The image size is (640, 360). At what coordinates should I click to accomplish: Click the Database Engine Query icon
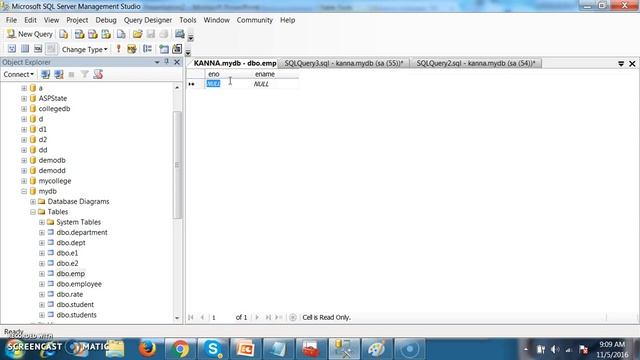64,34
